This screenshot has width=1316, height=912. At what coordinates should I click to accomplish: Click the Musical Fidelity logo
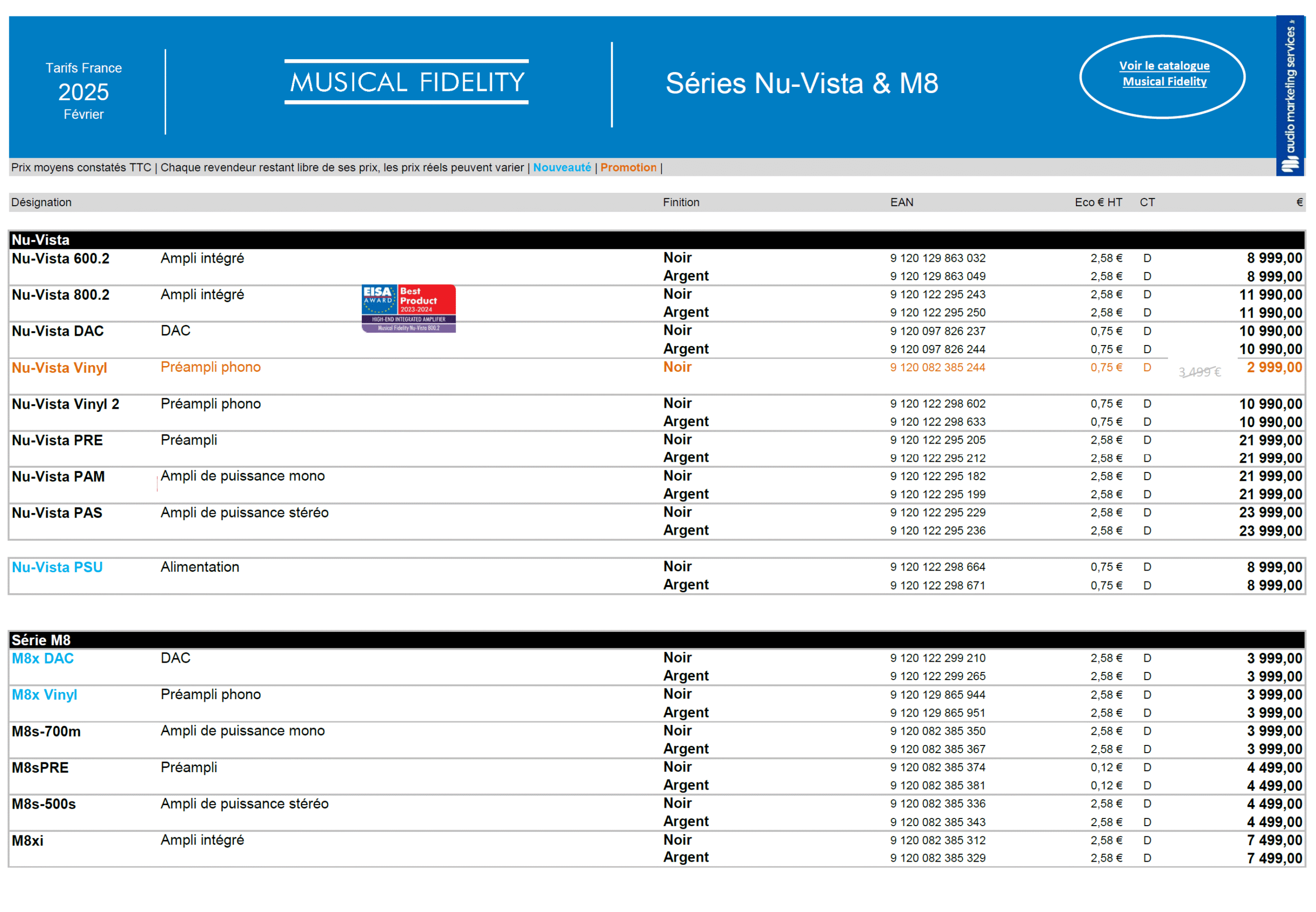tap(406, 82)
